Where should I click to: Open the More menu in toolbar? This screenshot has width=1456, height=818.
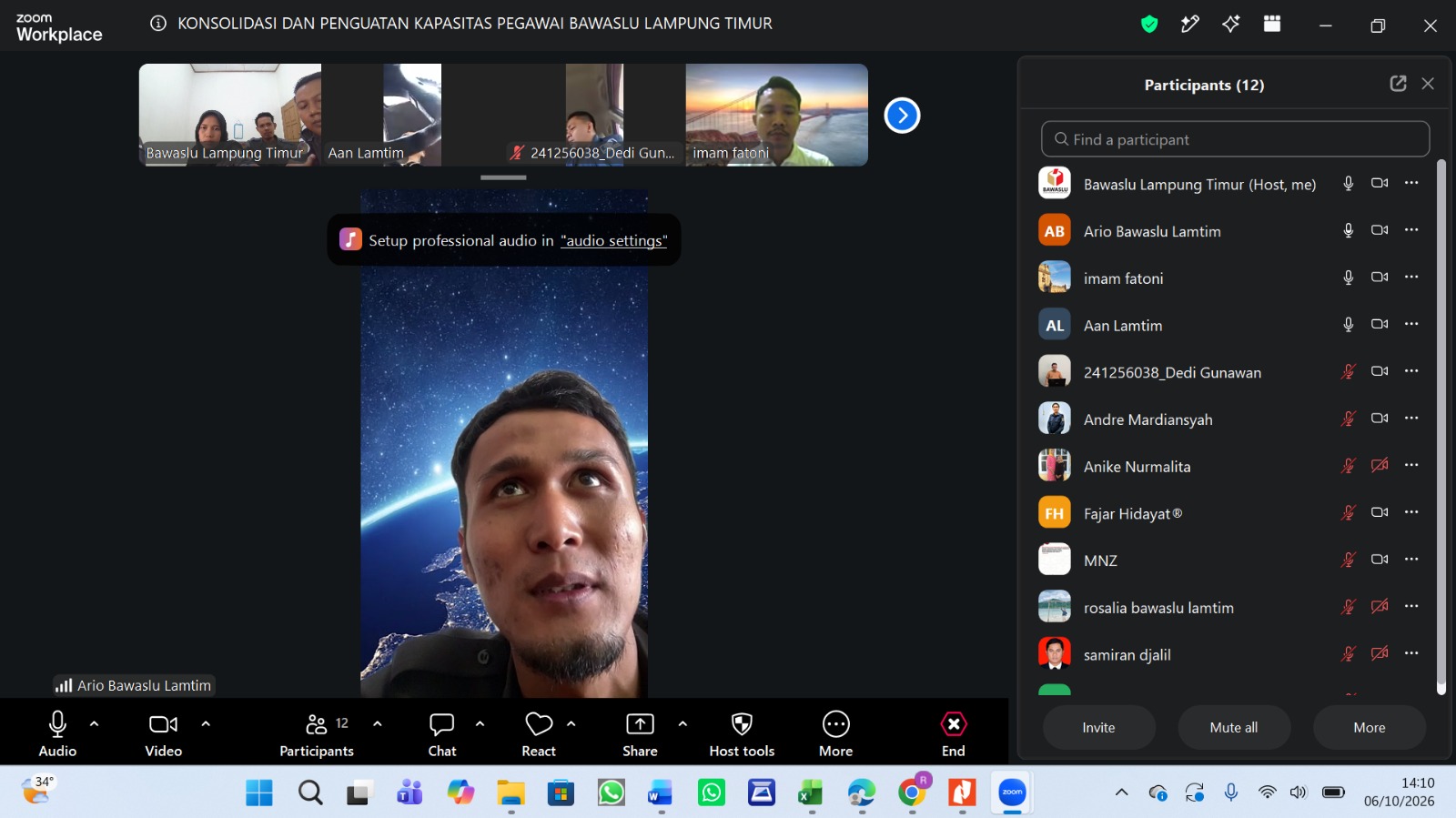point(835,724)
